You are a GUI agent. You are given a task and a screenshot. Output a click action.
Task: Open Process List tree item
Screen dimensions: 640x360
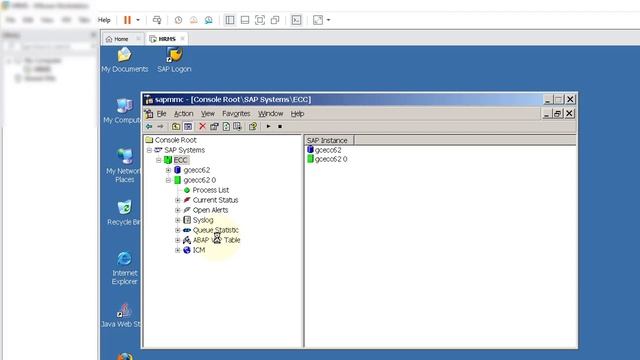click(x=211, y=190)
